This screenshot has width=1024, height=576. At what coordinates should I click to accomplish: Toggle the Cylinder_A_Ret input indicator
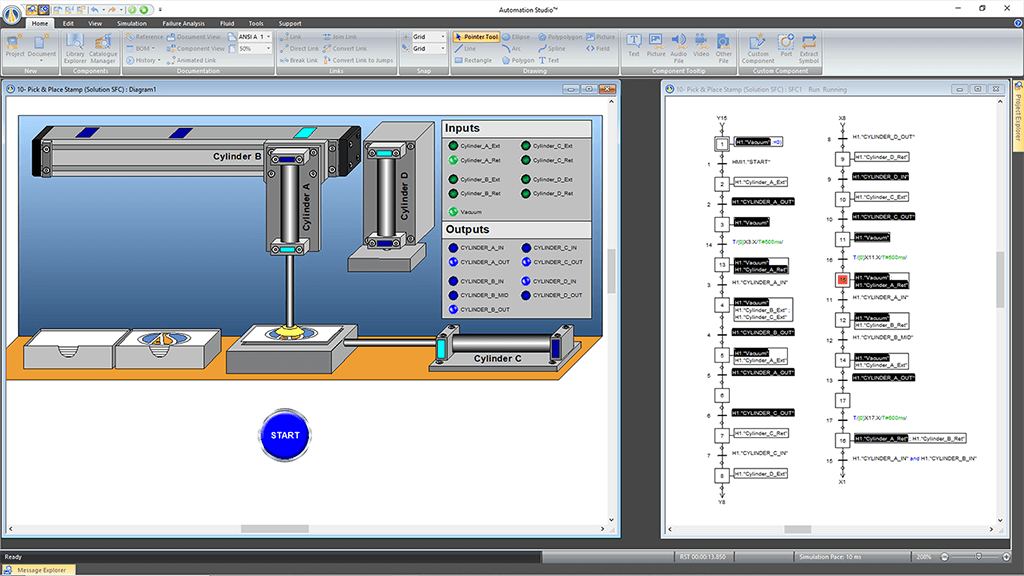[x=453, y=160]
